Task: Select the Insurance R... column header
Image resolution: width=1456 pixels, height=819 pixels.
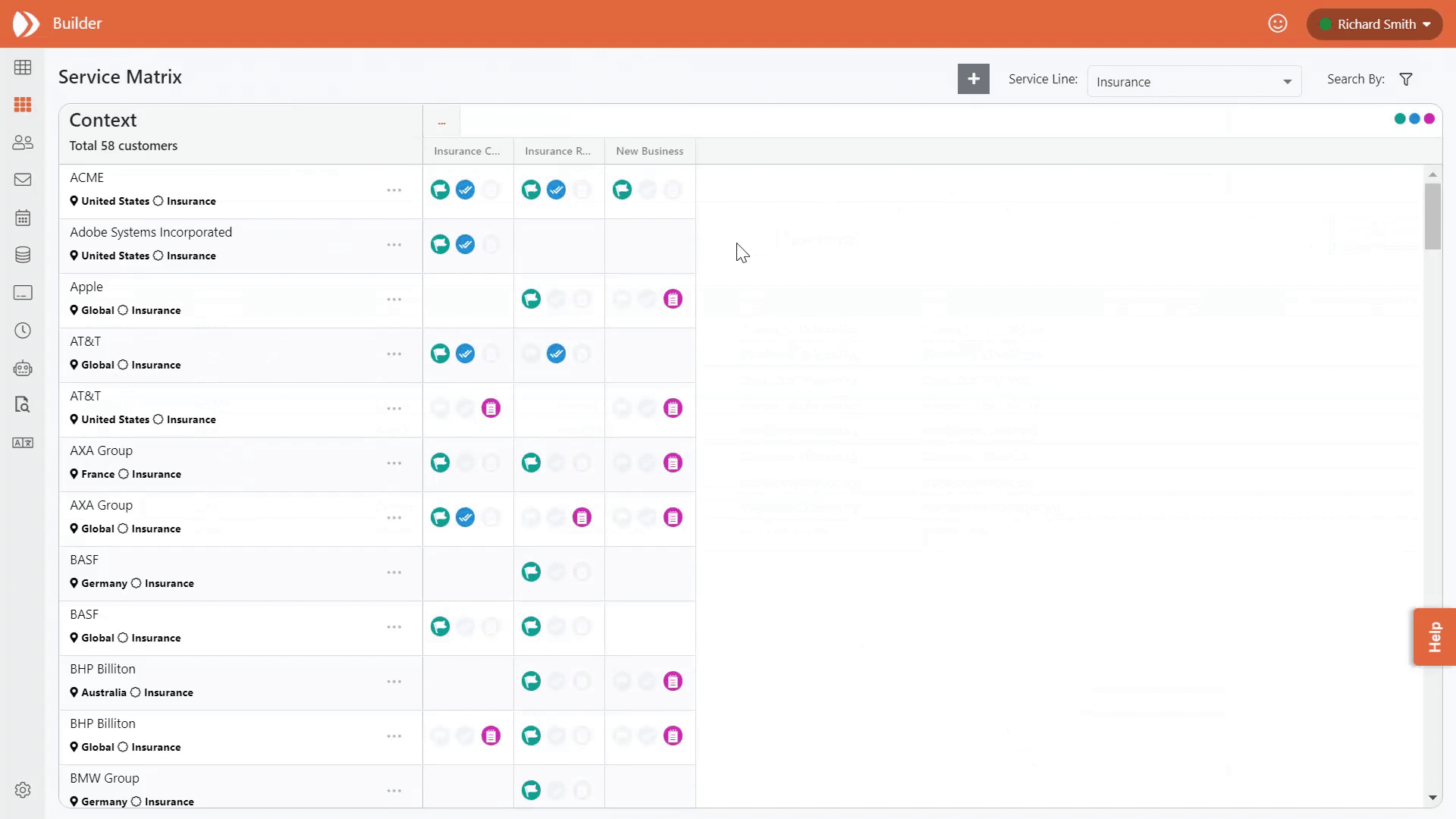Action: [557, 151]
